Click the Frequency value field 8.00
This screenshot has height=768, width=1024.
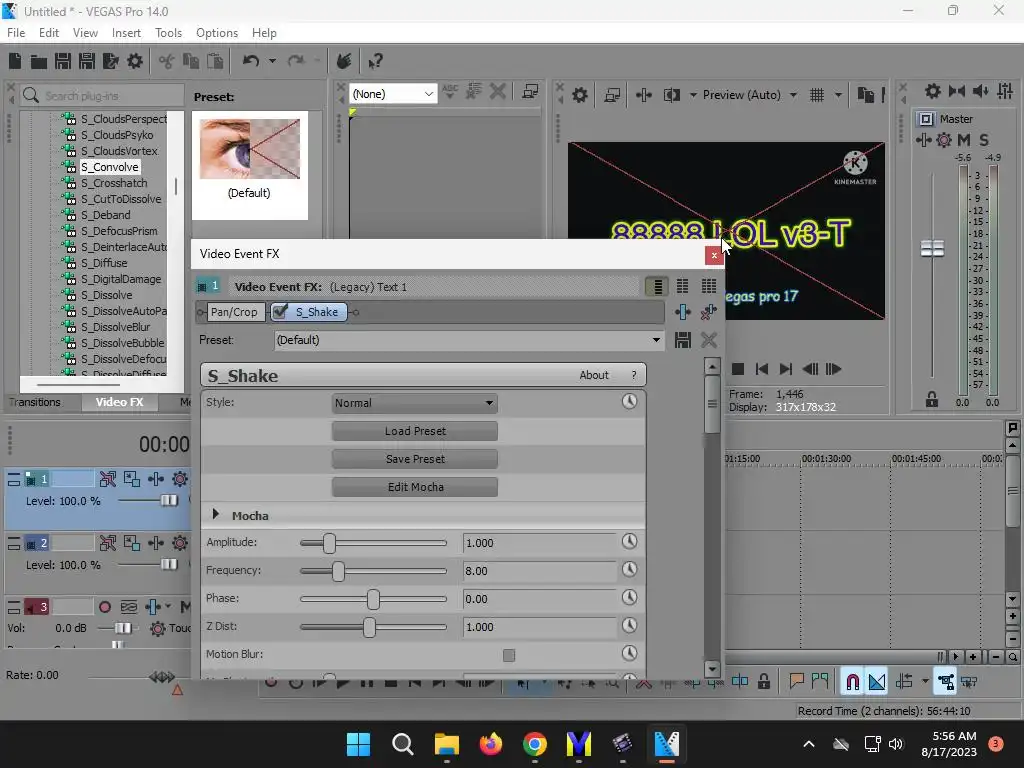539,571
